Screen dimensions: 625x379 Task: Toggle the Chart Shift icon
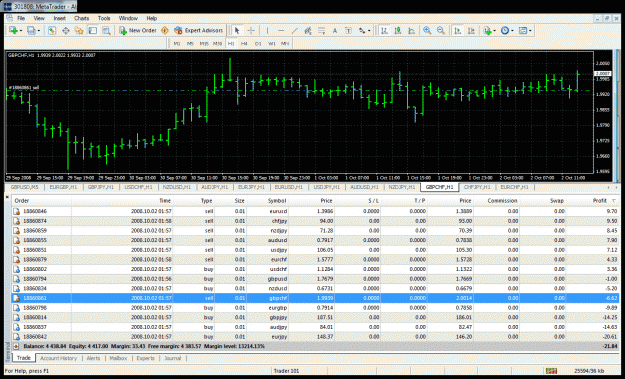[x=471, y=30]
